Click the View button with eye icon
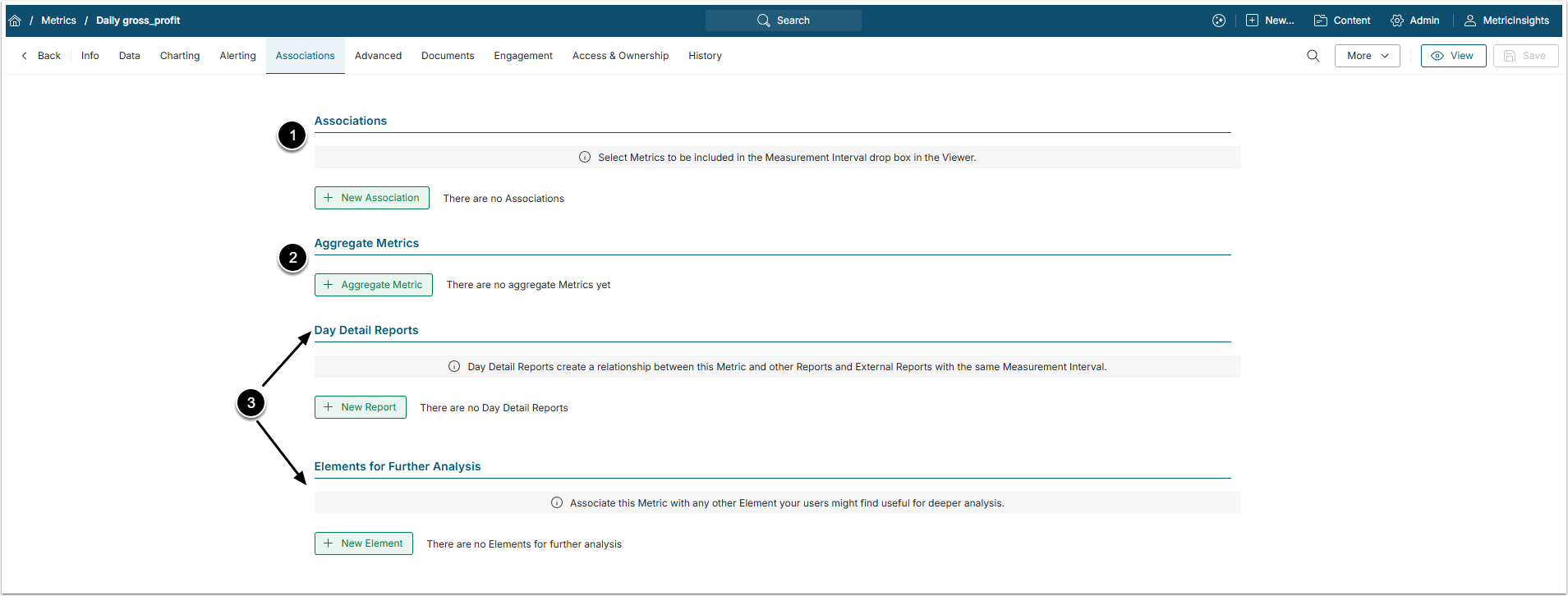The width and height of the screenshot is (1568, 596). tap(1453, 56)
